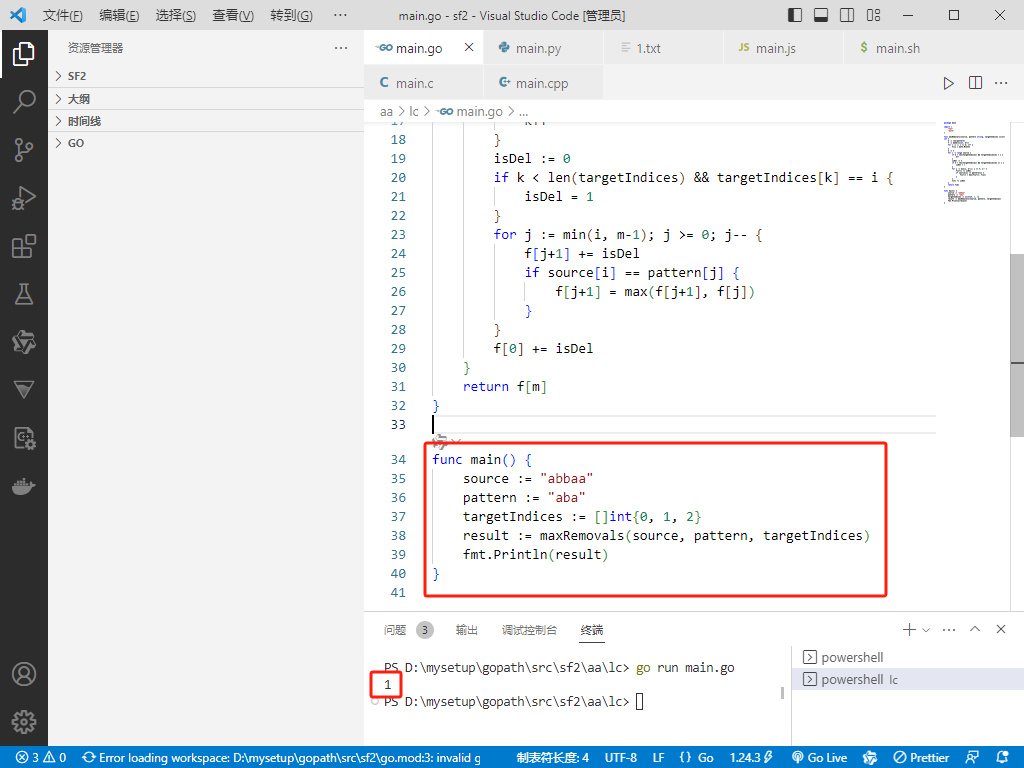
Task: Add a new terminal
Action: [908, 630]
